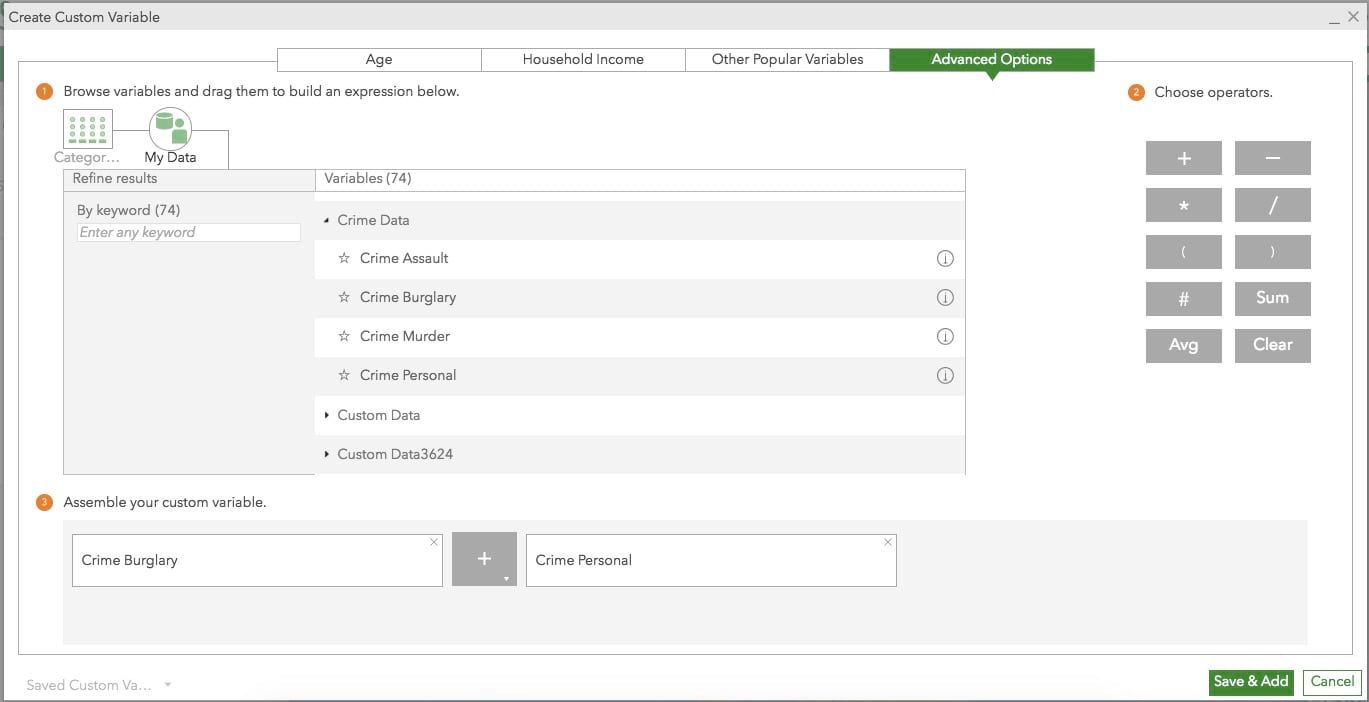Select the My Data icon

point(170,130)
